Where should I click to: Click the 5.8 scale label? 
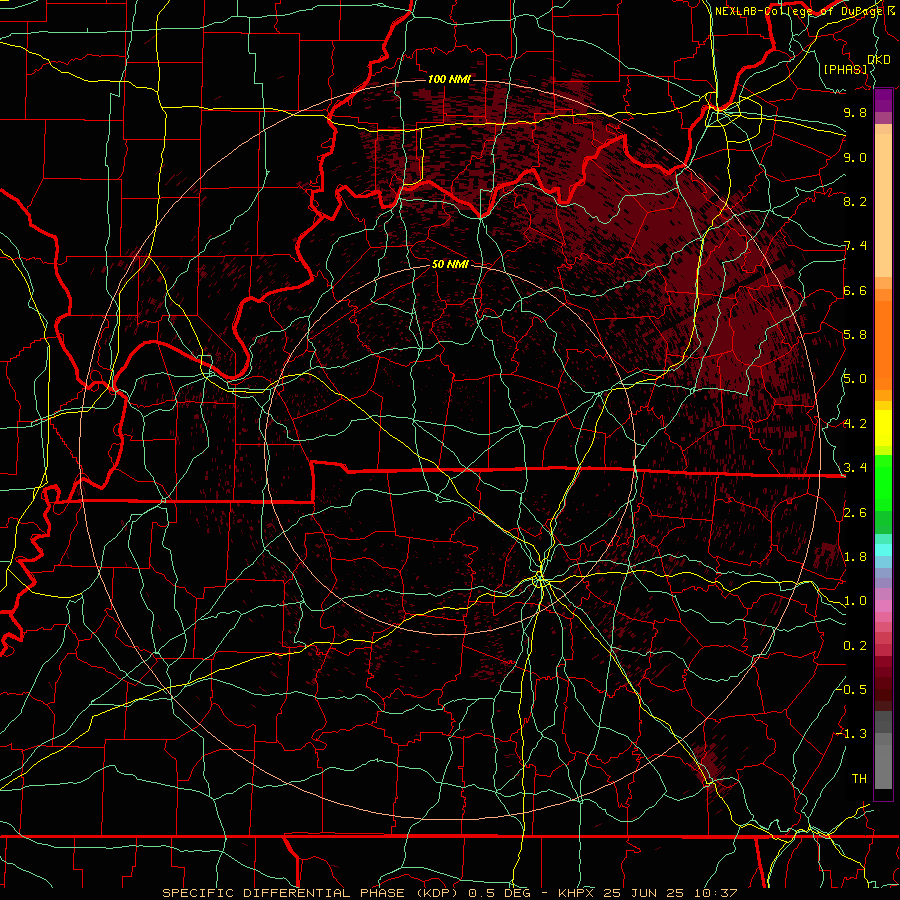[855, 335]
